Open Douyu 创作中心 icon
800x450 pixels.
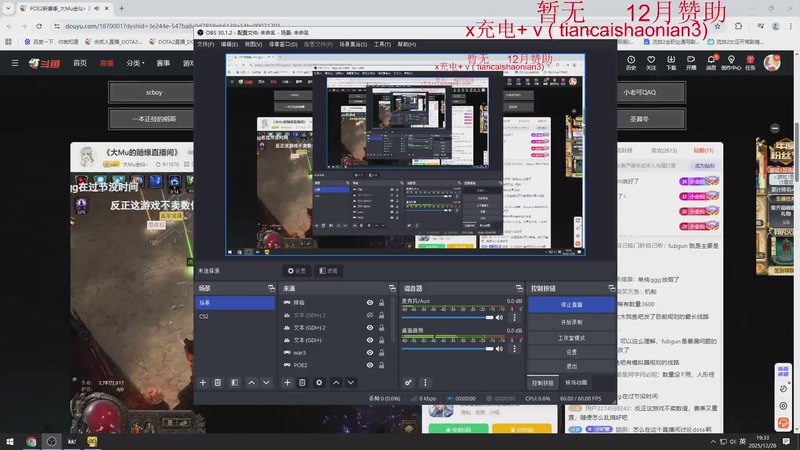(731, 63)
